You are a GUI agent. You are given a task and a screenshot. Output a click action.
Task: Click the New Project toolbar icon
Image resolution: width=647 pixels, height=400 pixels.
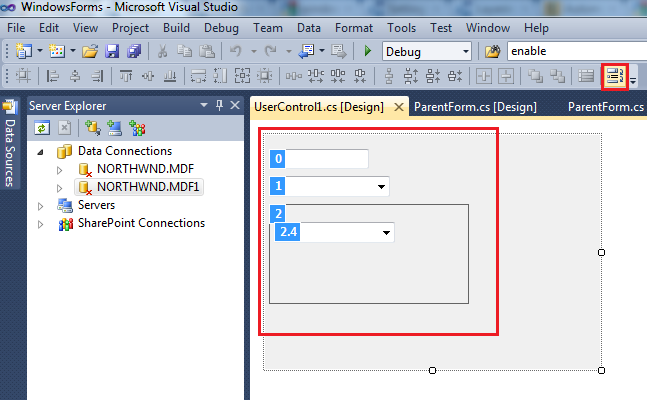click(x=24, y=51)
